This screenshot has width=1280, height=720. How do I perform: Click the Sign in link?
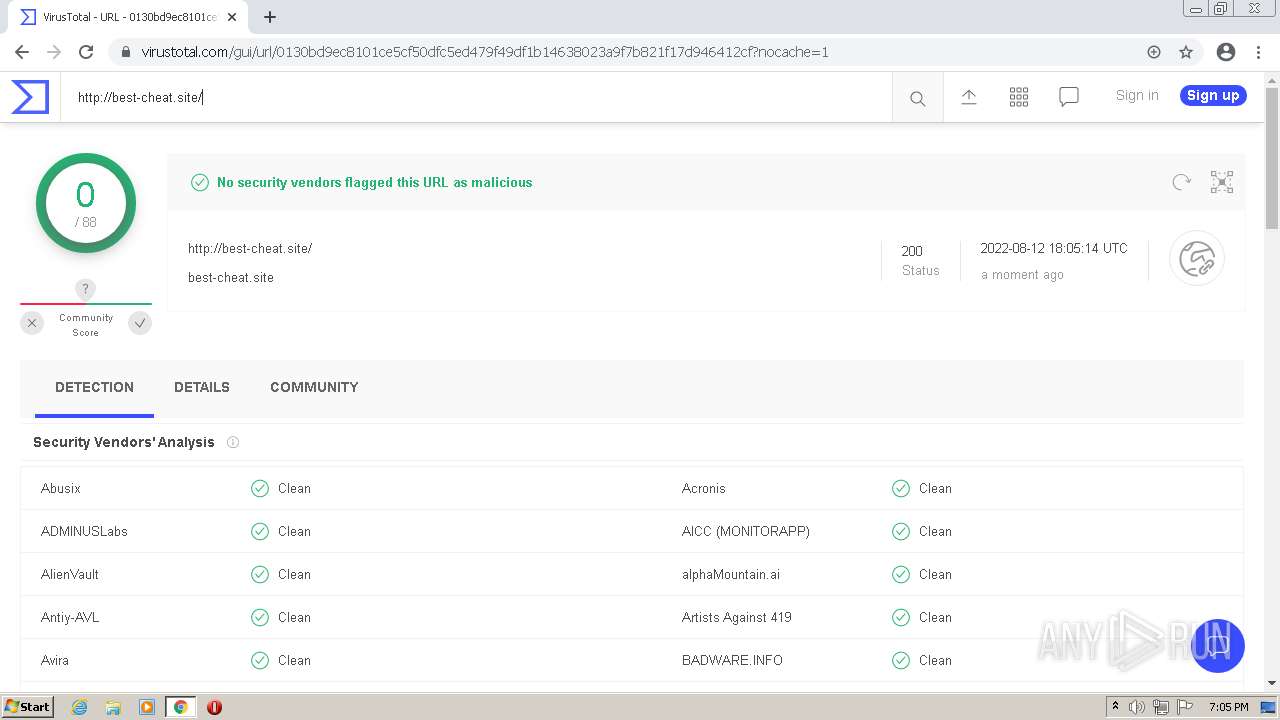(x=1137, y=95)
